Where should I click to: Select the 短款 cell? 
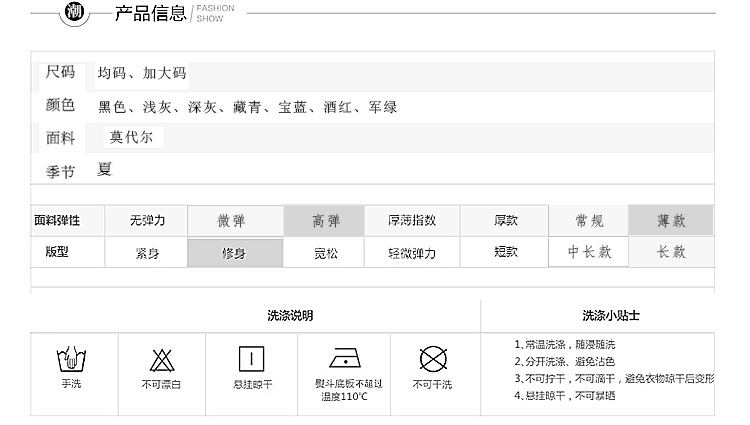pos(504,252)
